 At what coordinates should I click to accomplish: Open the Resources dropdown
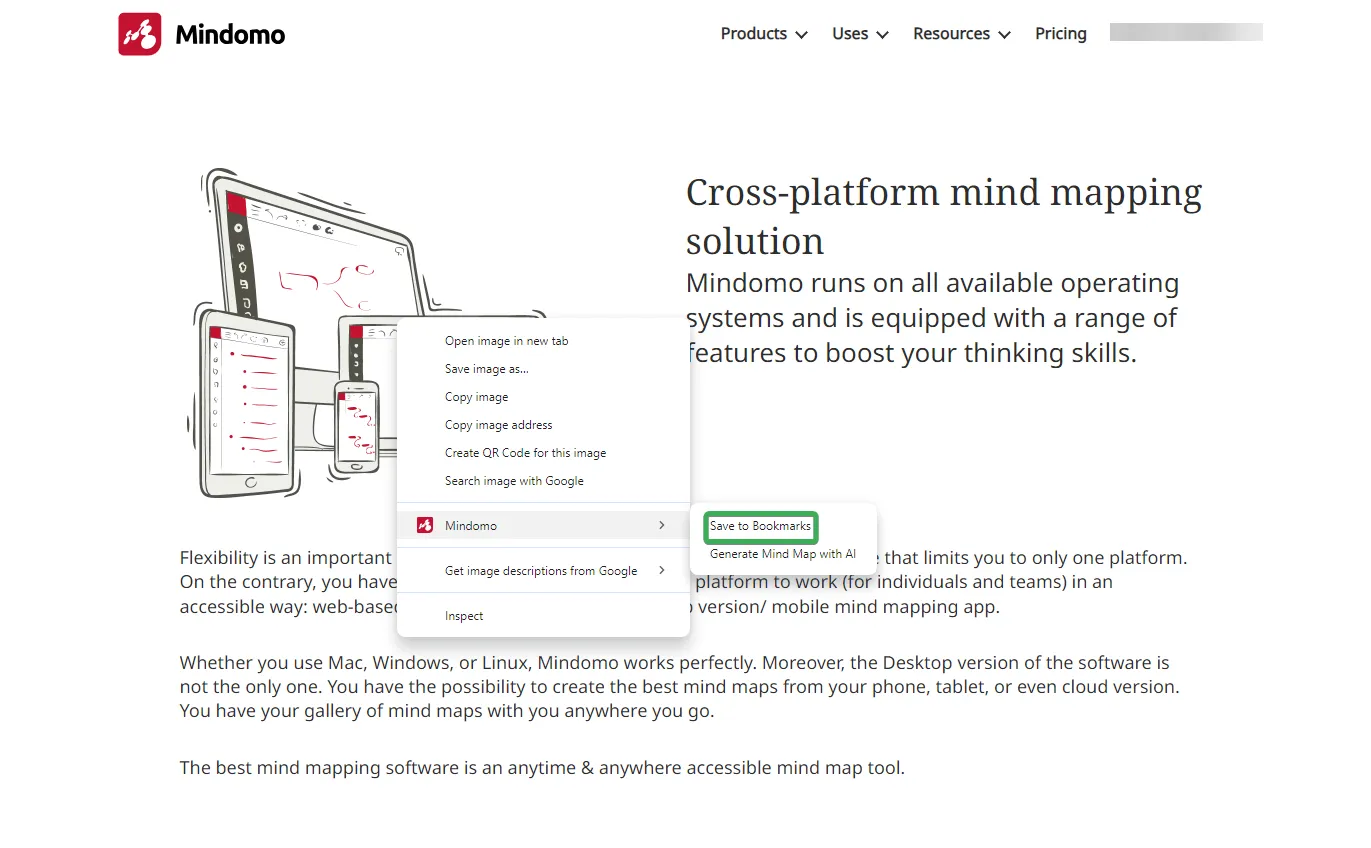click(962, 34)
